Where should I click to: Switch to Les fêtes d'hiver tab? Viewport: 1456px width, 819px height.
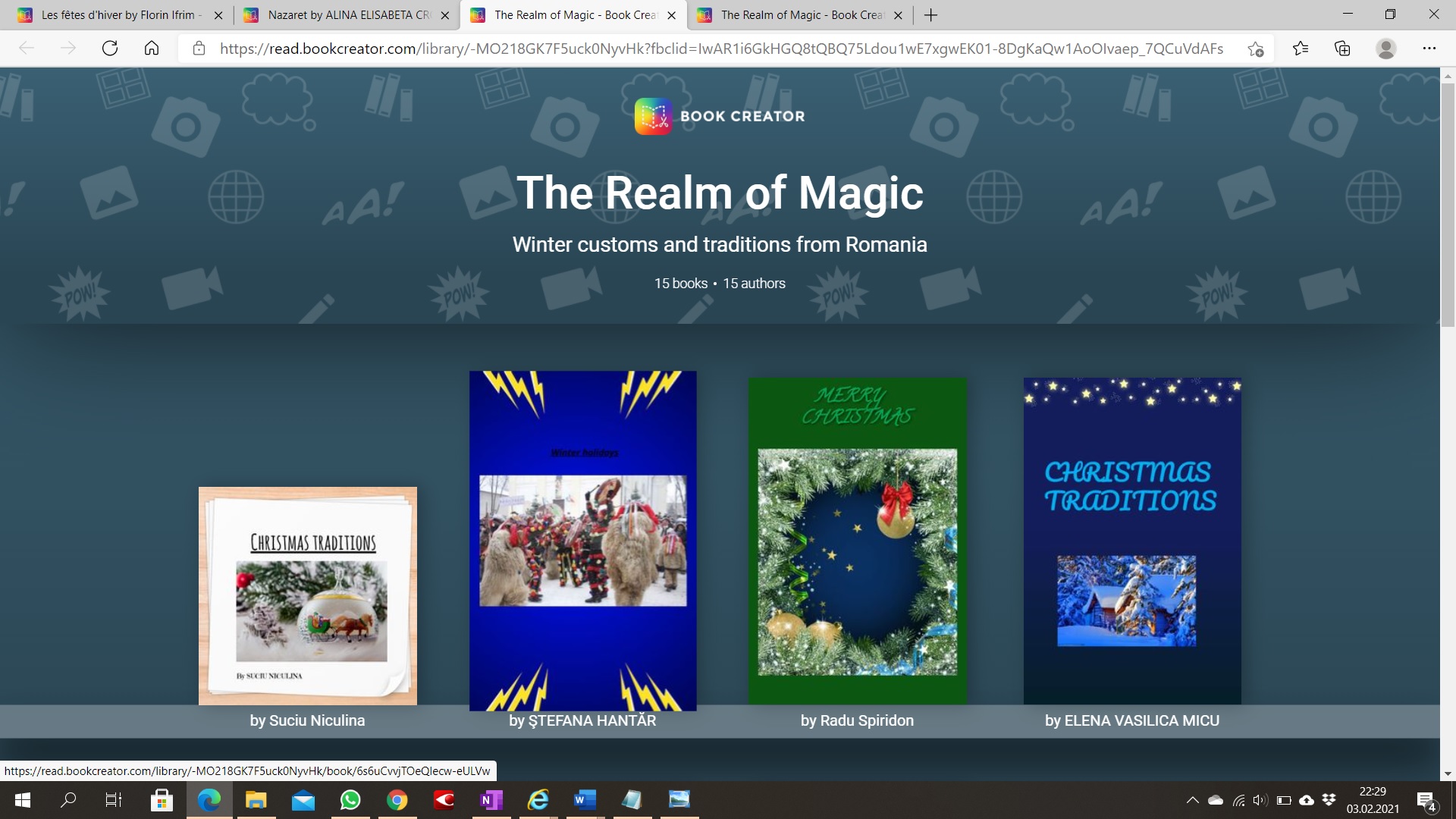point(114,15)
